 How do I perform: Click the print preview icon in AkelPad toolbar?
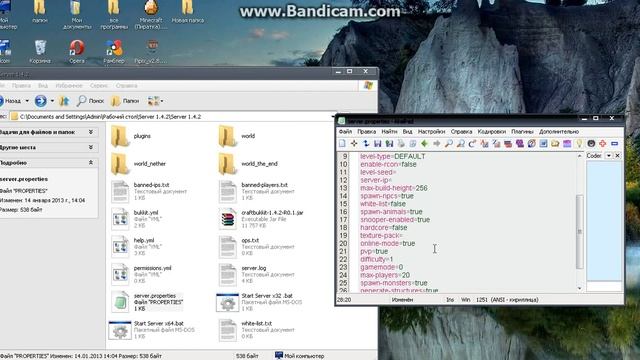[x=413, y=144]
